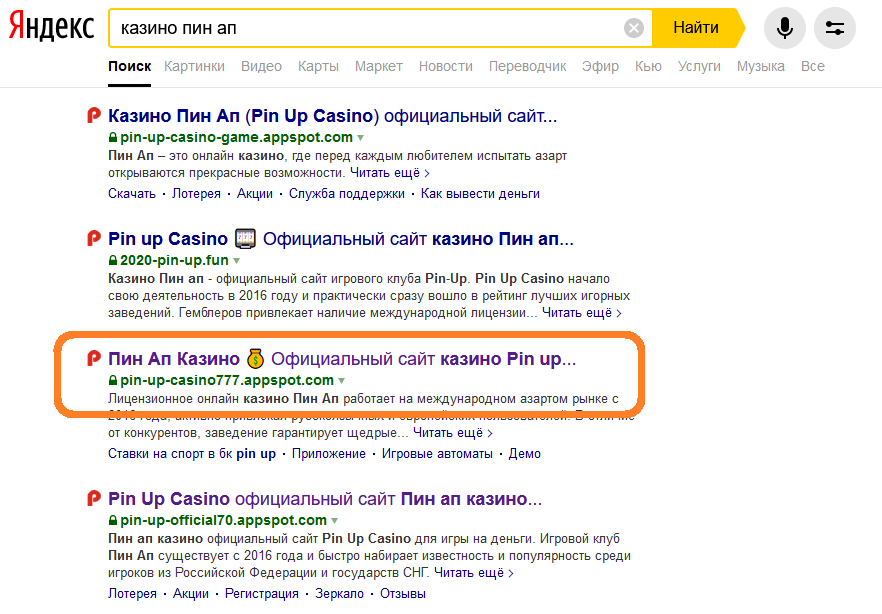This screenshot has width=882, height=614.
Task: Show all services via Все
Action: pyautogui.click(x=813, y=66)
